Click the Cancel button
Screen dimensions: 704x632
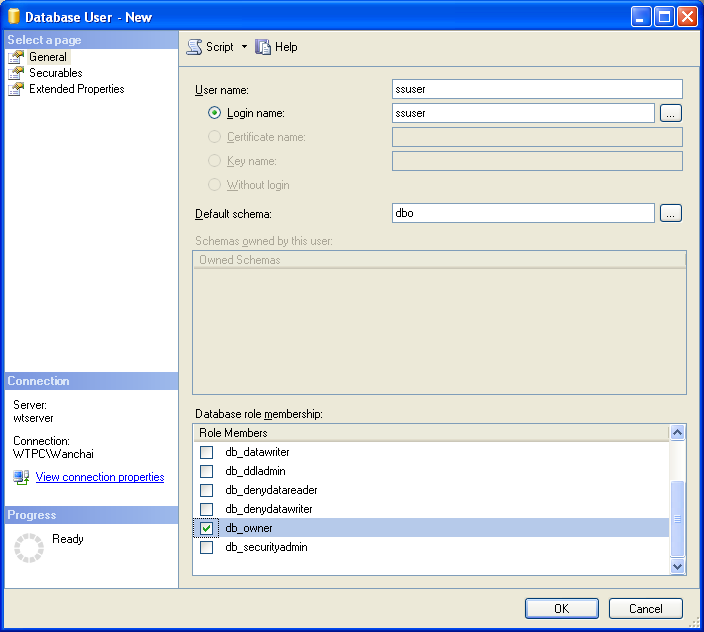point(646,609)
